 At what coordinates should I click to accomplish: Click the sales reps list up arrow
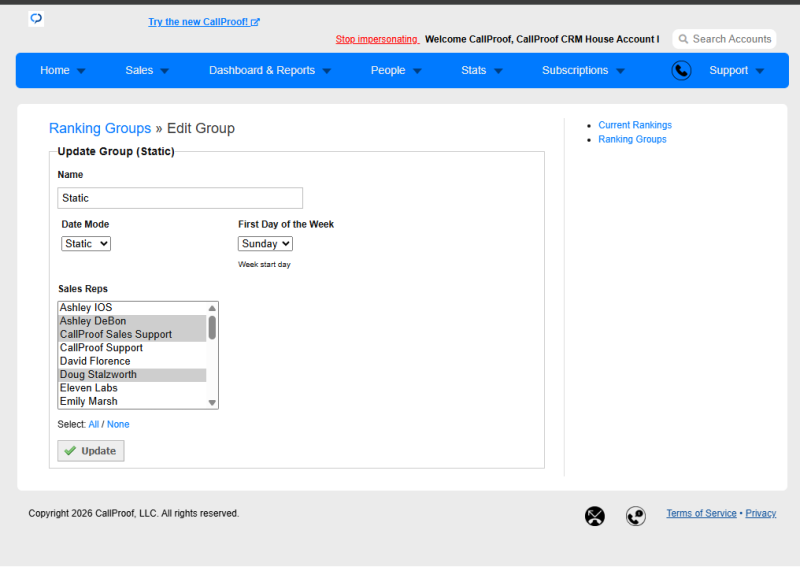pyautogui.click(x=212, y=308)
